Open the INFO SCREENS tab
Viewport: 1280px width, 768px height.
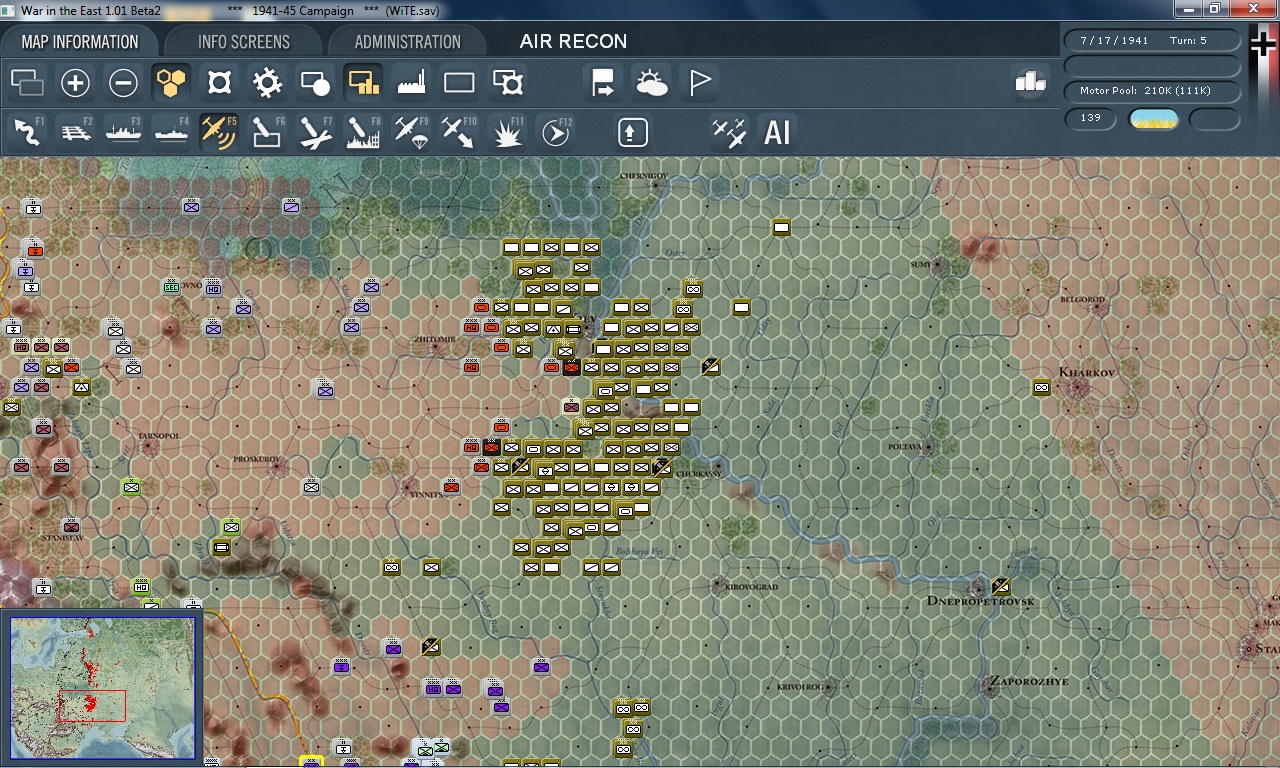click(244, 42)
